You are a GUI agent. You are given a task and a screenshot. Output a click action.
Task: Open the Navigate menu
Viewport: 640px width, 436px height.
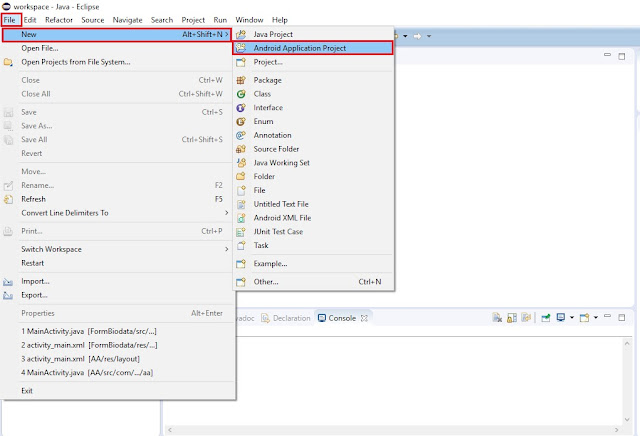(127, 20)
